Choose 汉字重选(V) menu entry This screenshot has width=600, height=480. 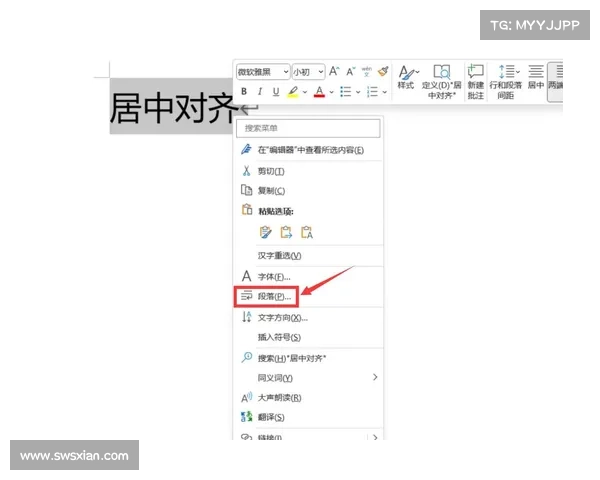pos(308,255)
